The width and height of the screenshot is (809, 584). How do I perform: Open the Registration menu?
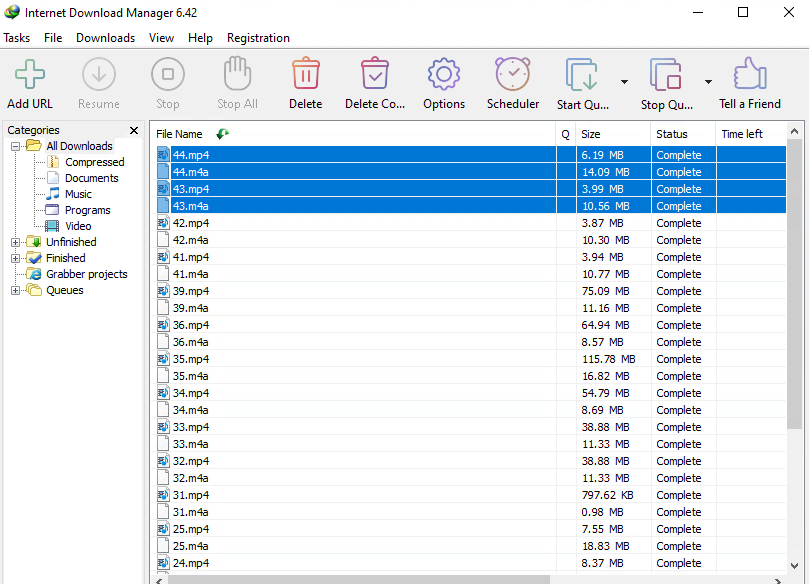point(258,38)
